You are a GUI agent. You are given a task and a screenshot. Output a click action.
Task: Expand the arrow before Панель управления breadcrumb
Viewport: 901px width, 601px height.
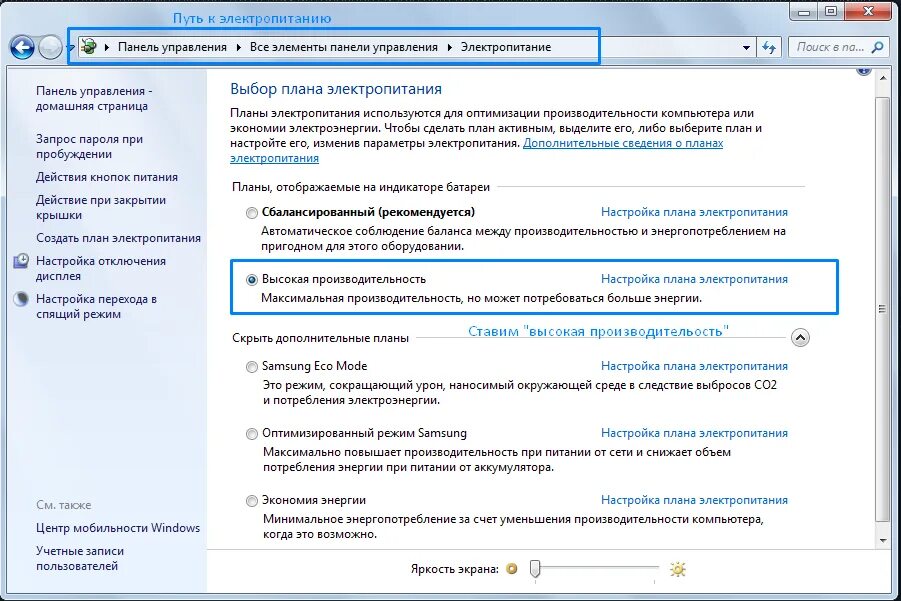pos(107,47)
